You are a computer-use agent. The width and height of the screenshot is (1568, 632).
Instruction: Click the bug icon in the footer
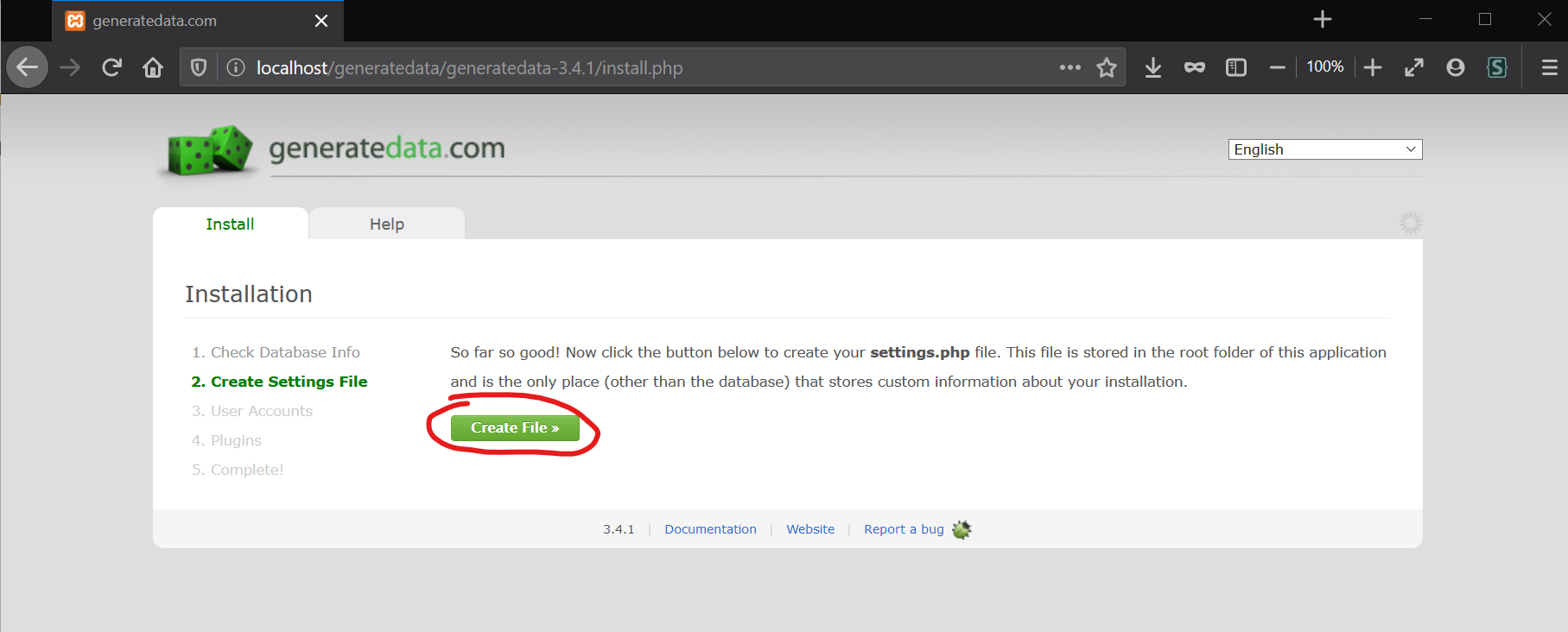pyautogui.click(x=962, y=529)
